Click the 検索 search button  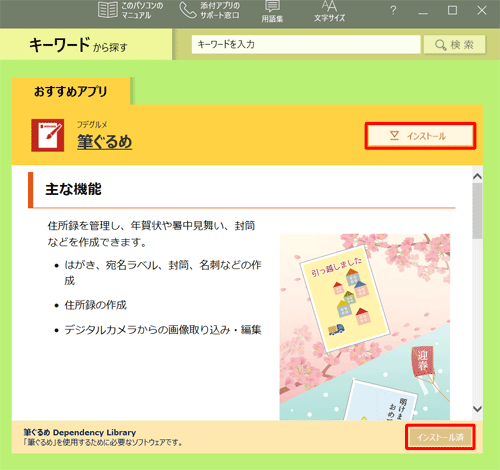point(454,44)
